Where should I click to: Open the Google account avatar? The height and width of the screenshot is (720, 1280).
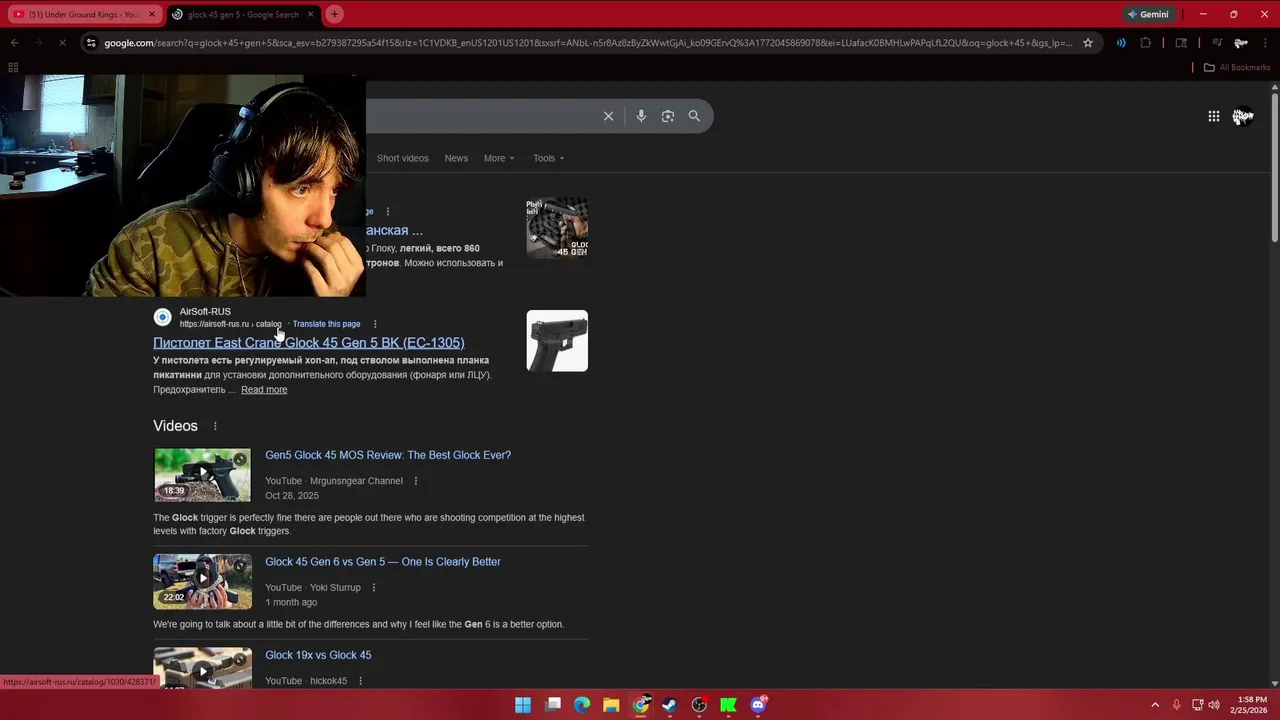point(1243,116)
